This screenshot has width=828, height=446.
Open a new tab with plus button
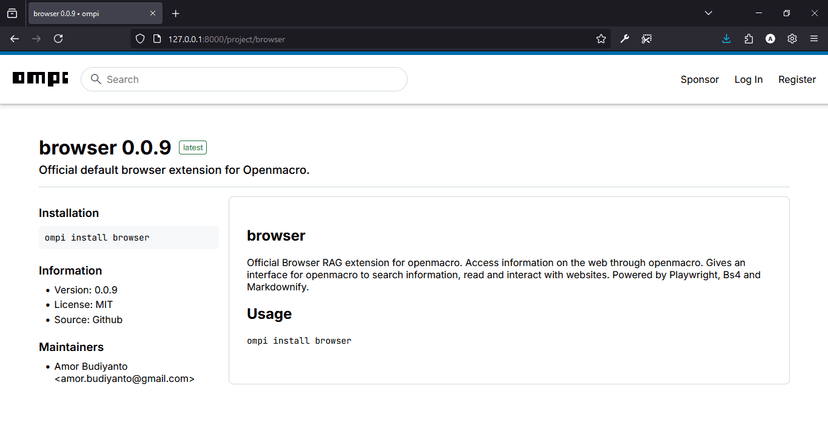[176, 14]
